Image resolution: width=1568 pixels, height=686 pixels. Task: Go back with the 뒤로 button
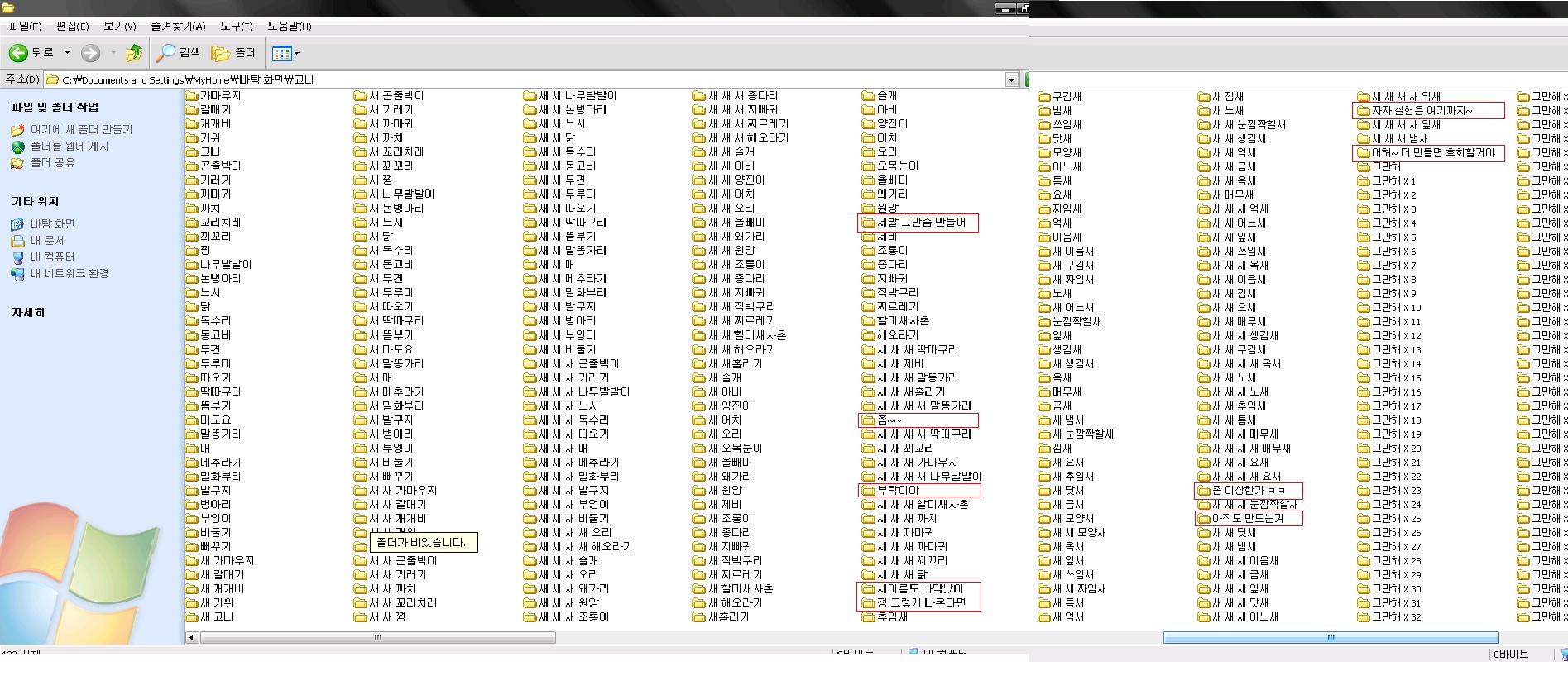pos(31,53)
